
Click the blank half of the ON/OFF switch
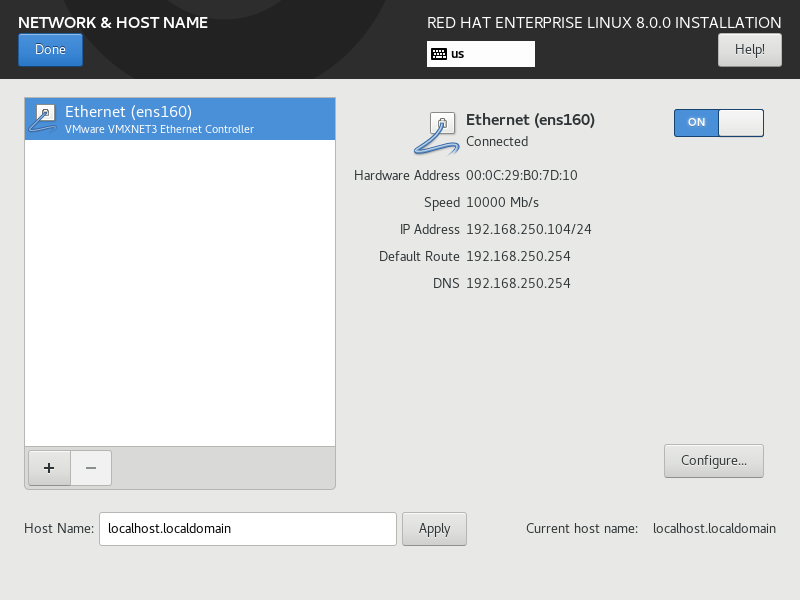point(741,122)
